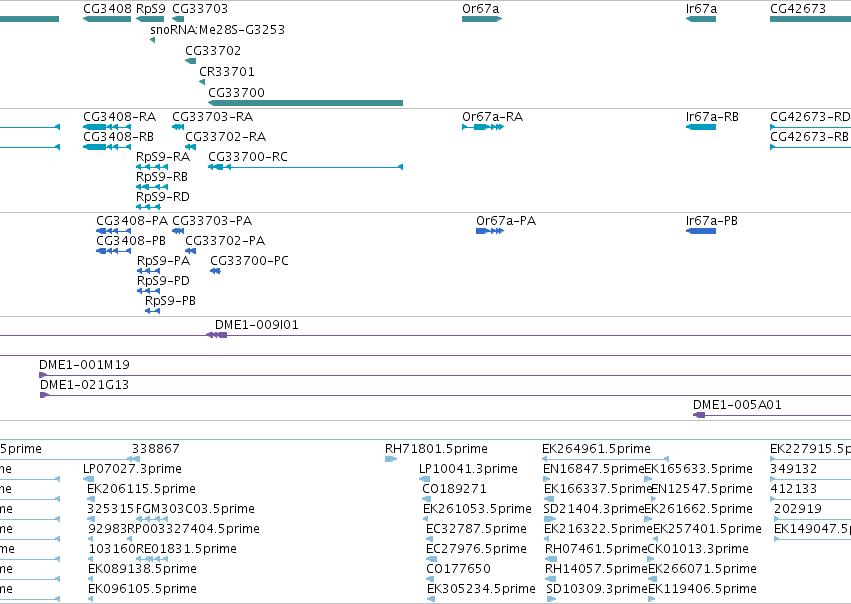Click the EK305234.5prime EST label
851x604 pixels.
tap(481, 589)
